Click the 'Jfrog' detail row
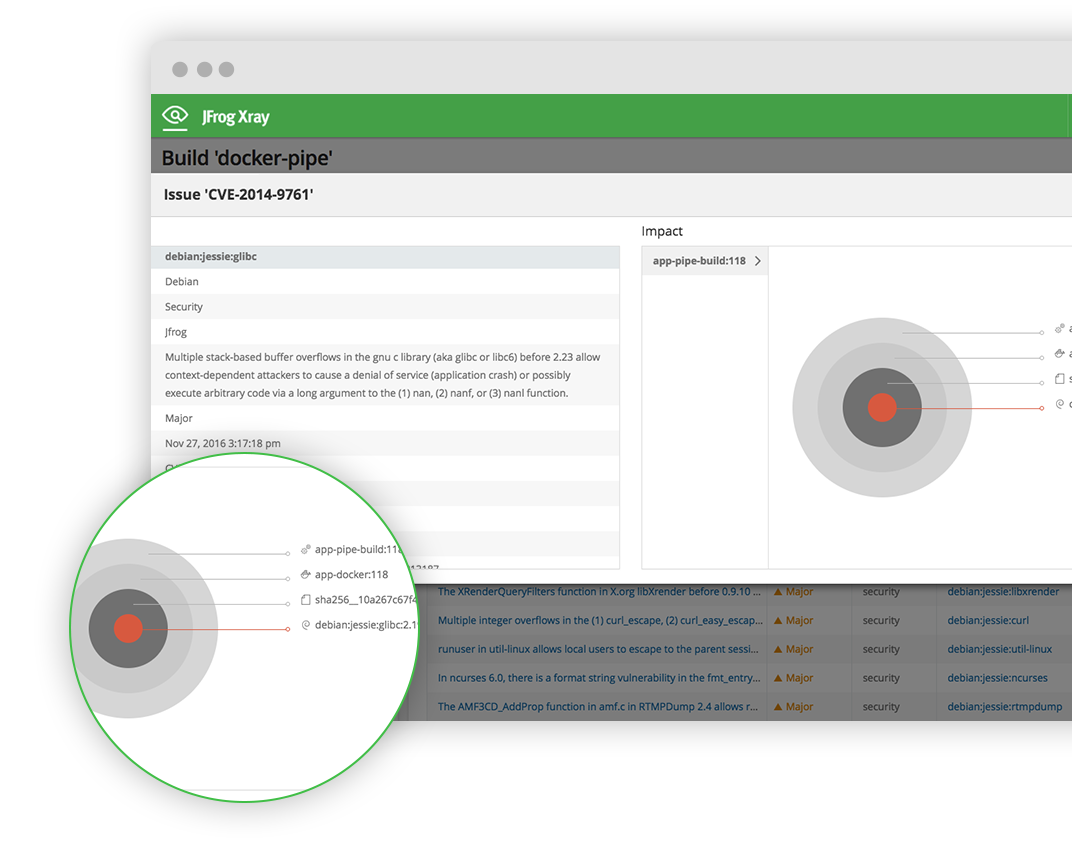Viewport: 1072px width, 868px height. [386, 332]
